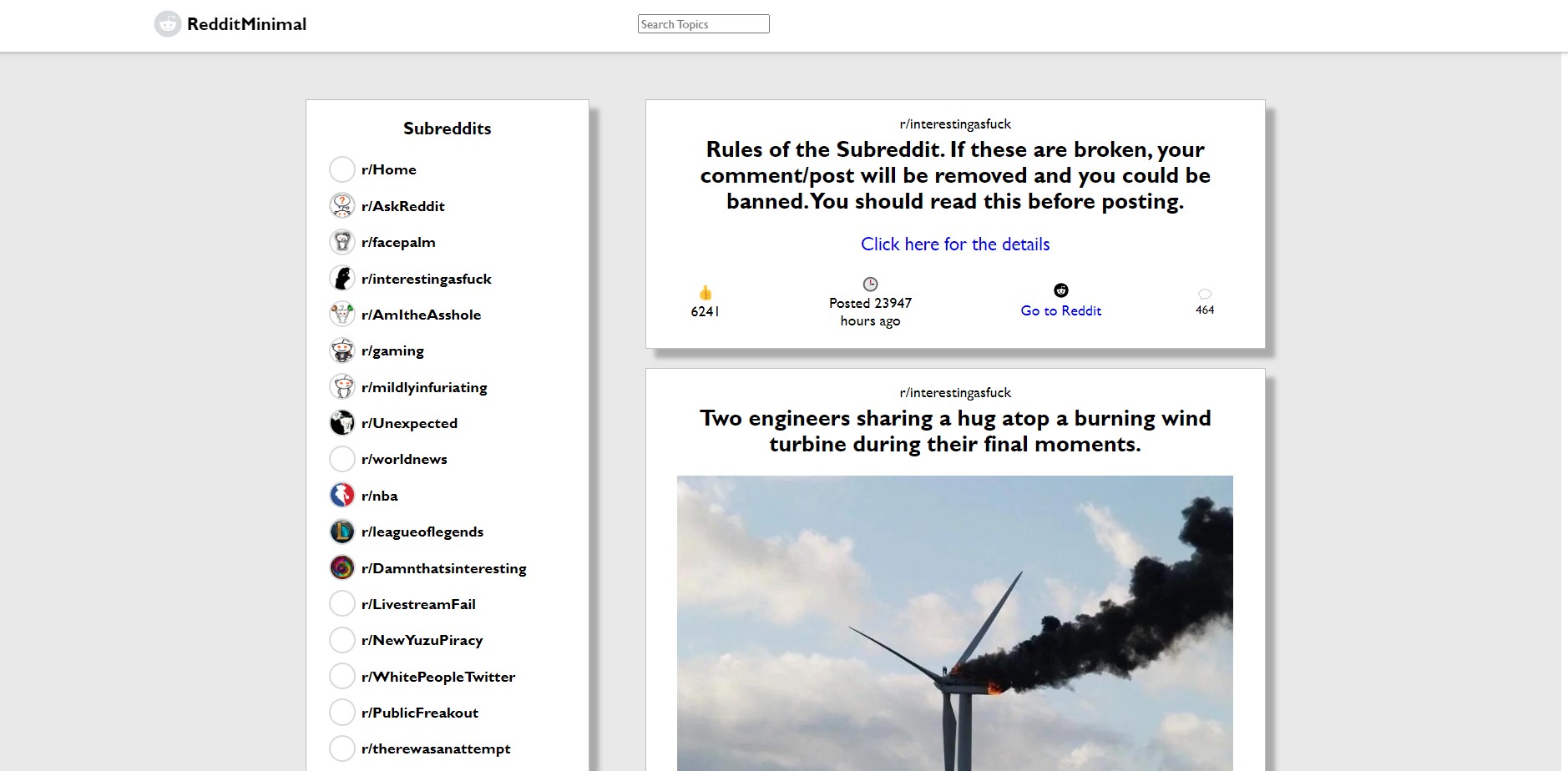Open comments via the speech bubble icon
Image resolution: width=1568 pixels, height=771 pixels.
point(1204,294)
